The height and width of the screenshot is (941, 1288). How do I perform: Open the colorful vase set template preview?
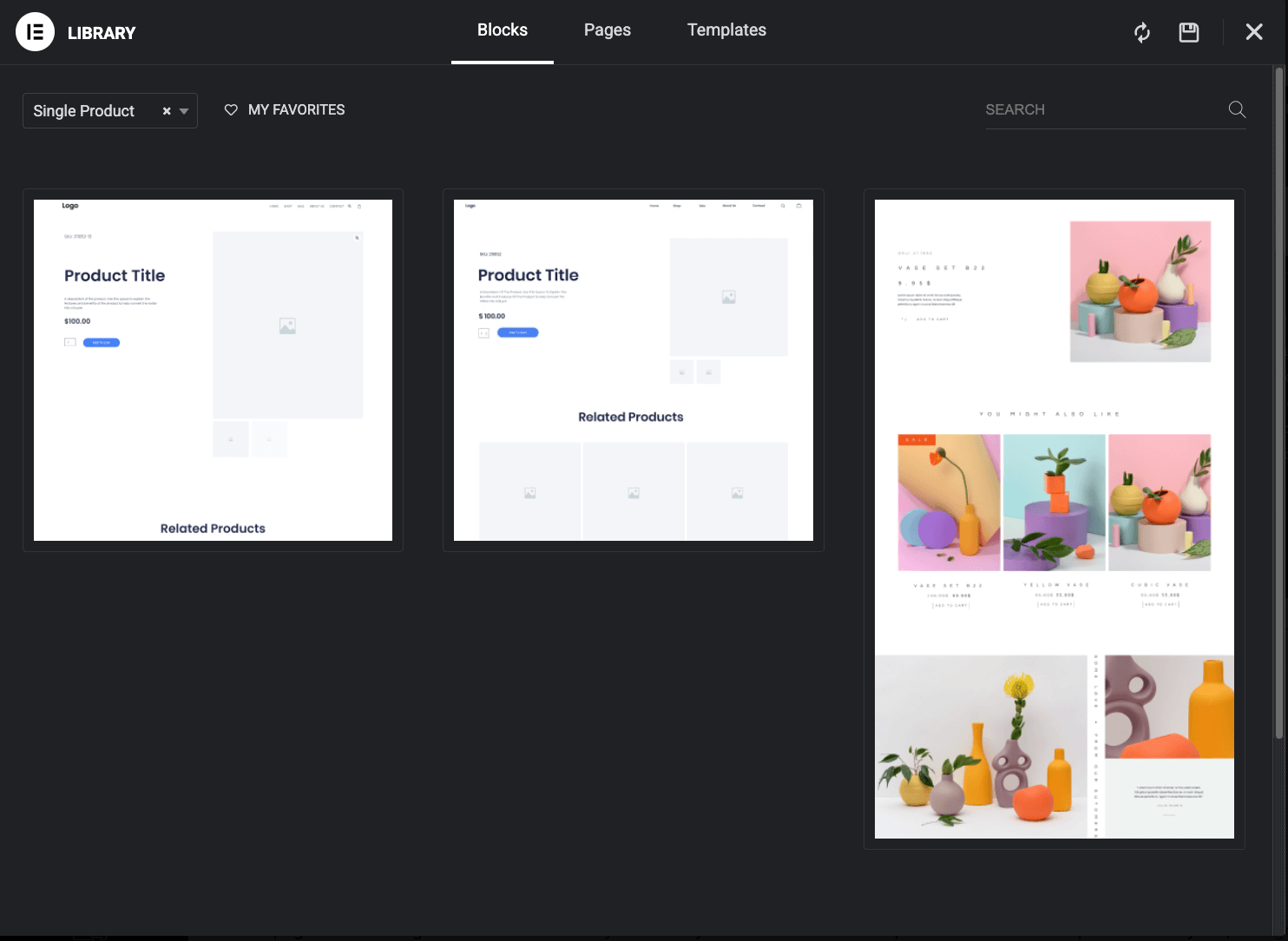1053,519
